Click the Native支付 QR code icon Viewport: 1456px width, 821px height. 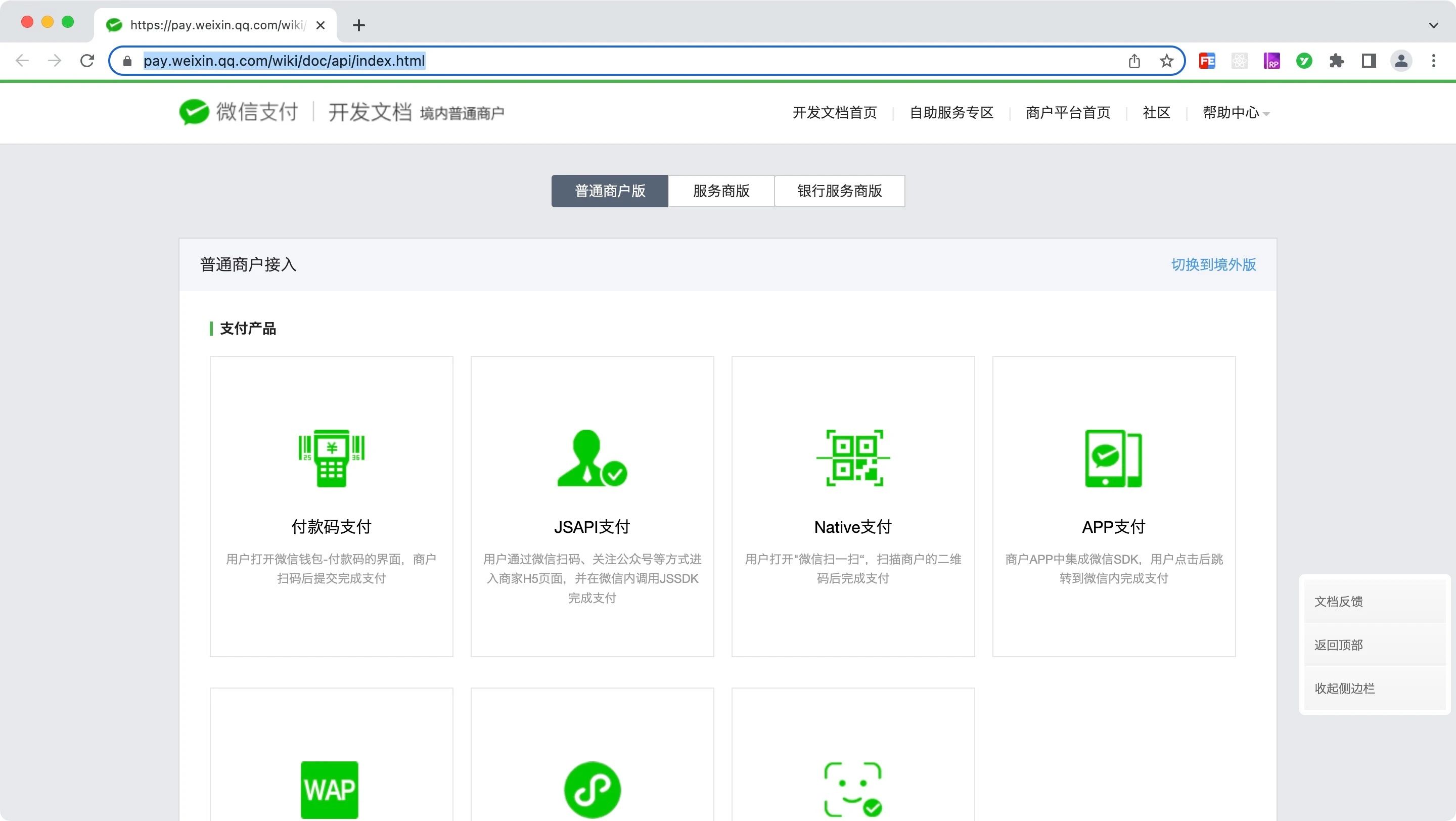click(x=853, y=458)
